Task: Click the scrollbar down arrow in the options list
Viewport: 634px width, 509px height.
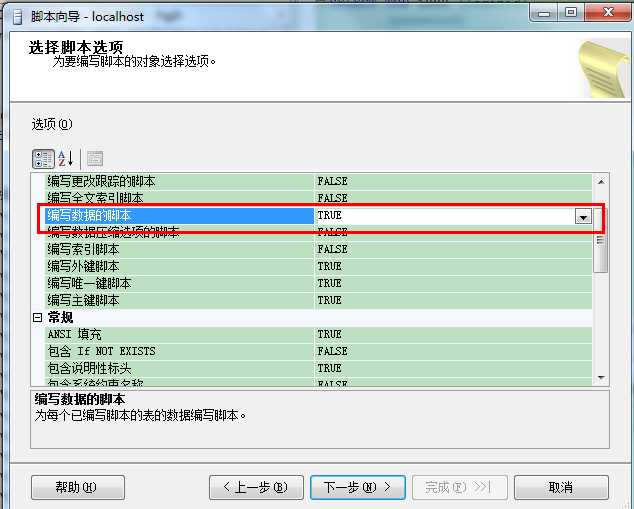Action: coord(601,377)
